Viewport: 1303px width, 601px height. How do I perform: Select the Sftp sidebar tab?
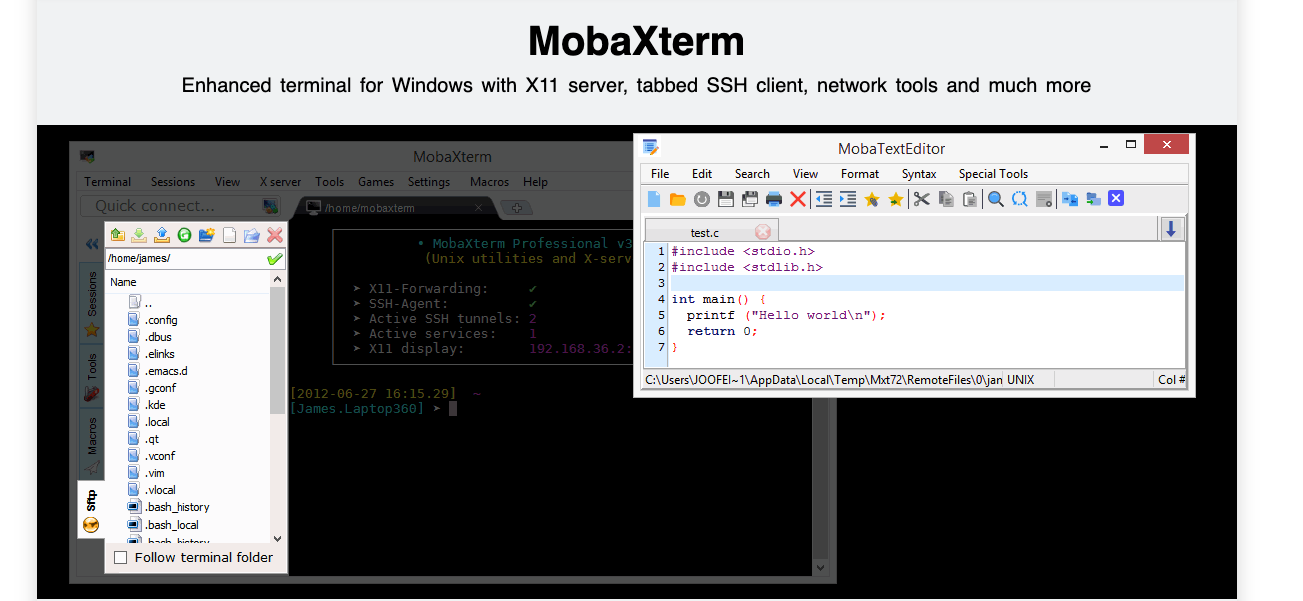pyautogui.click(x=91, y=508)
